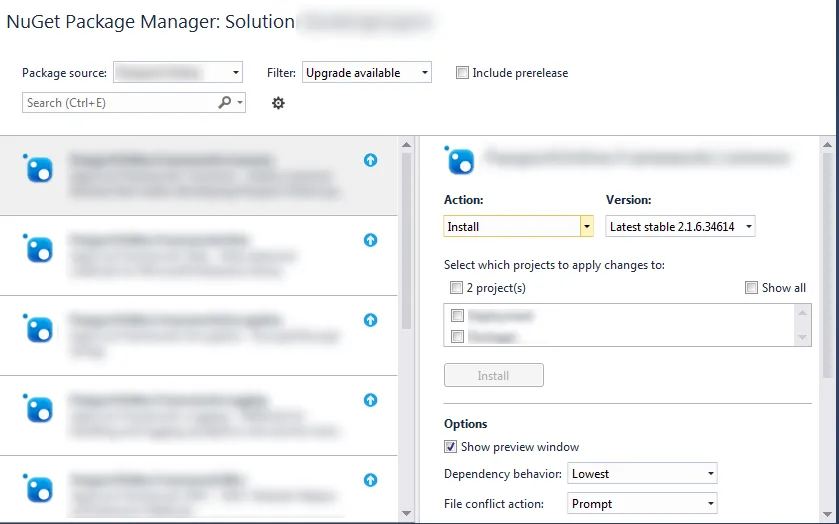Open the Action Install dropdown
The image size is (839, 524).
click(518, 226)
